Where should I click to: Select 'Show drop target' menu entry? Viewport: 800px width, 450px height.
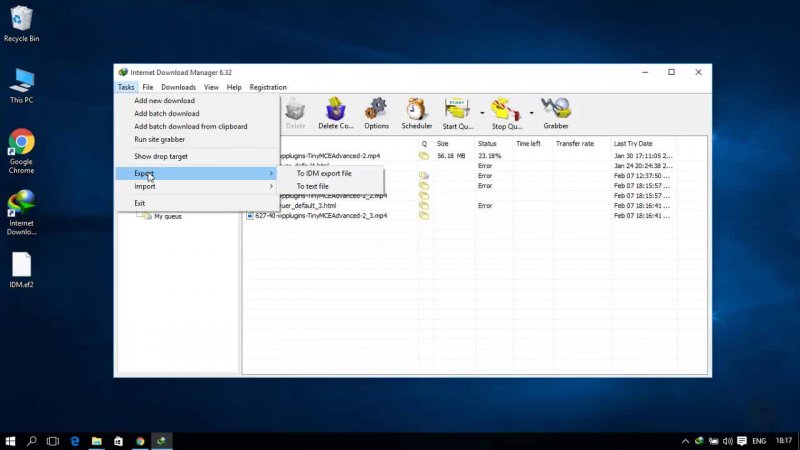[161, 156]
